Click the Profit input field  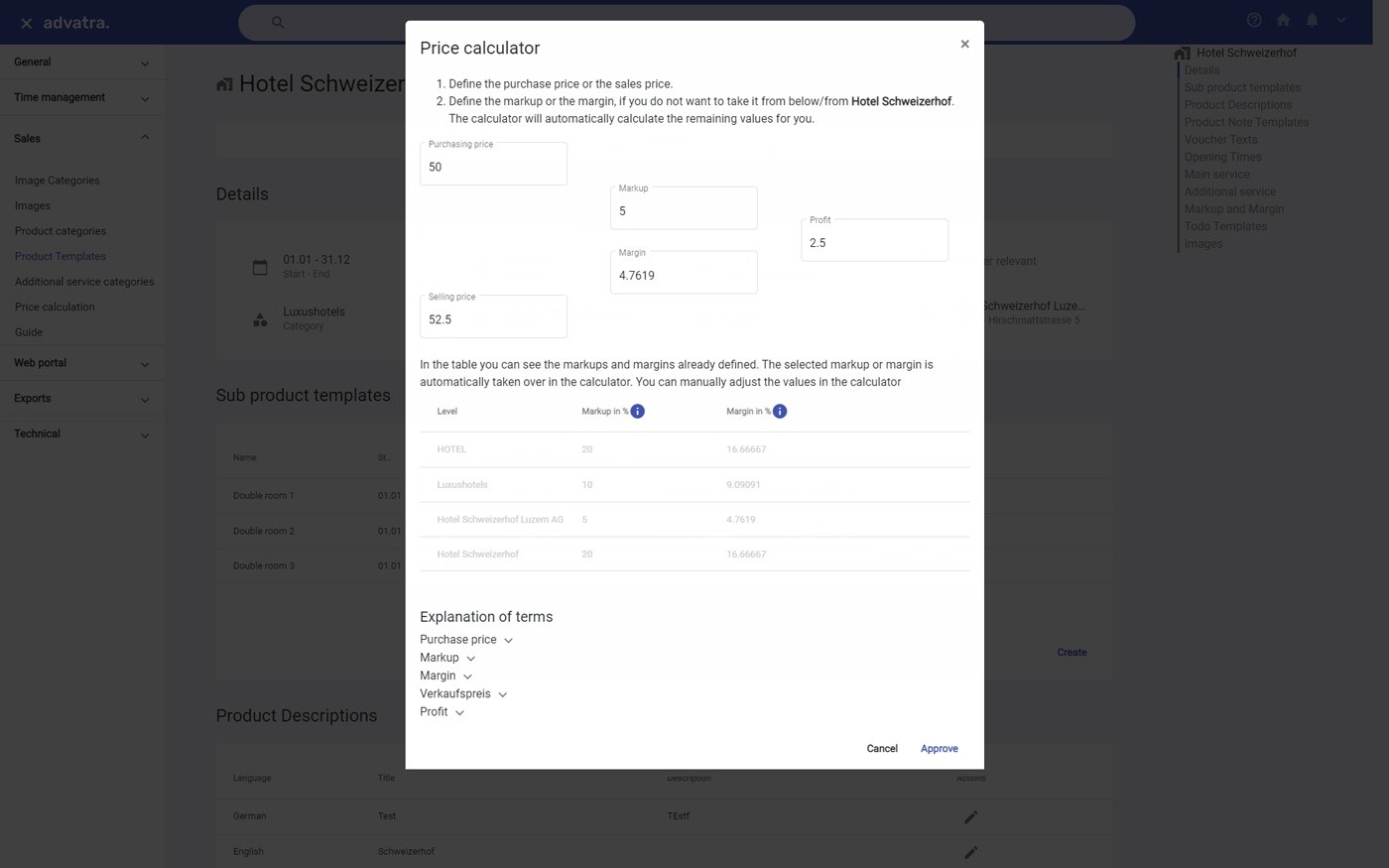pyautogui.click(x=874, y=240)
